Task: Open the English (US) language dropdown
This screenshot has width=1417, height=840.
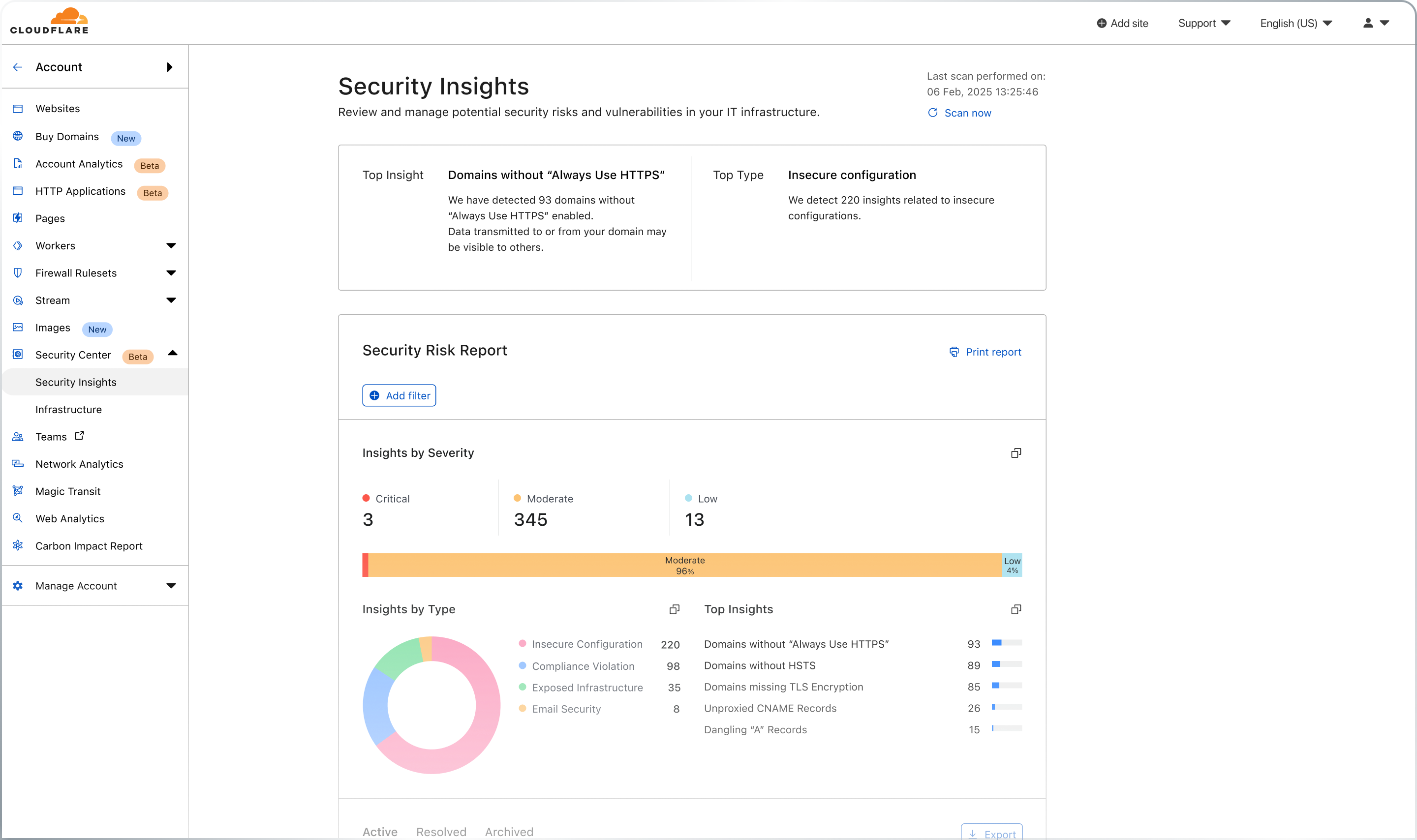Action: pyautogui.click(x=1295, y=23)
